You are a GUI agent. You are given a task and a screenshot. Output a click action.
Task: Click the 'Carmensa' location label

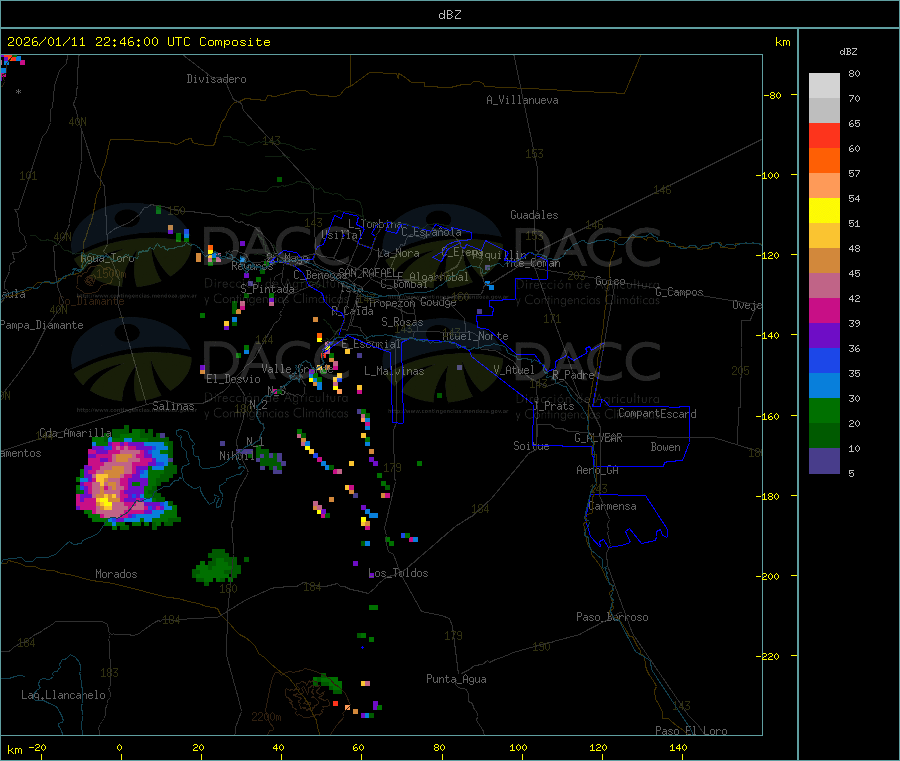coord(612,506)
